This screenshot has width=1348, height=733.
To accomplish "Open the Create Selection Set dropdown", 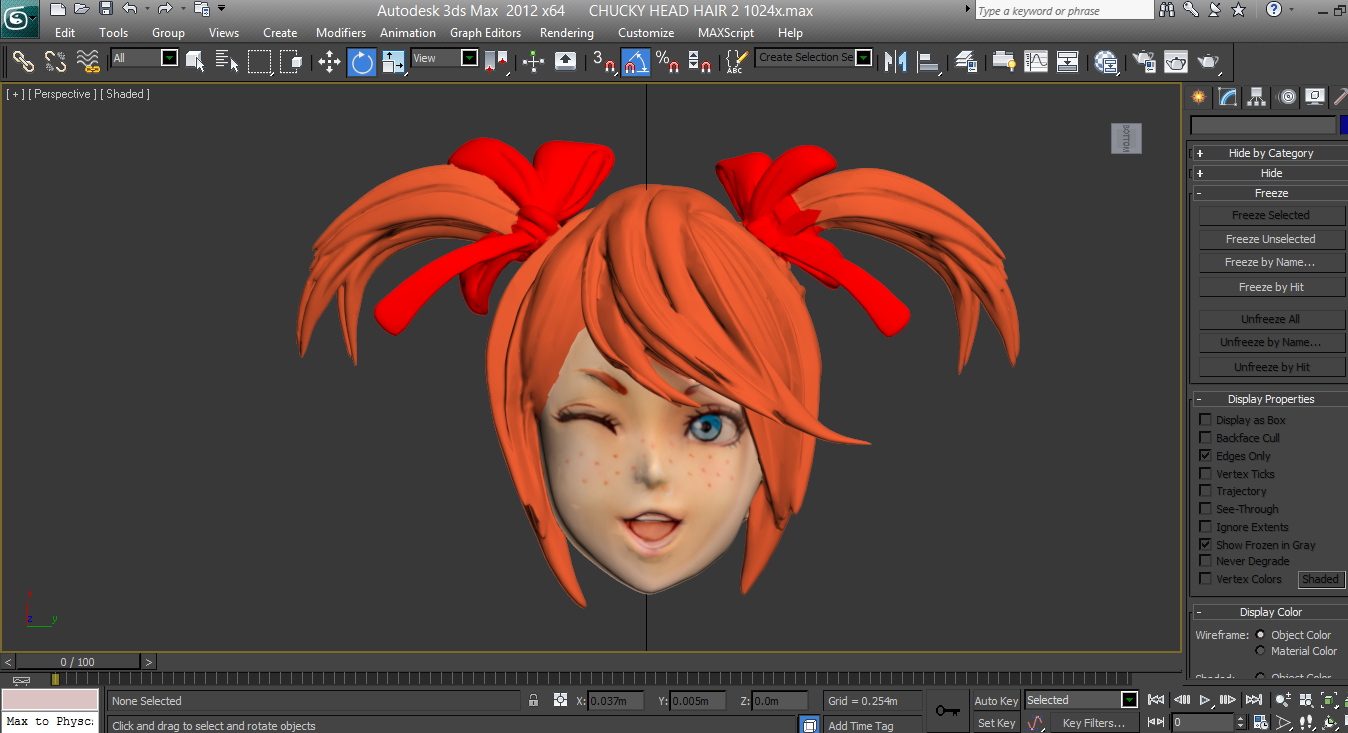I will (863, 58).
